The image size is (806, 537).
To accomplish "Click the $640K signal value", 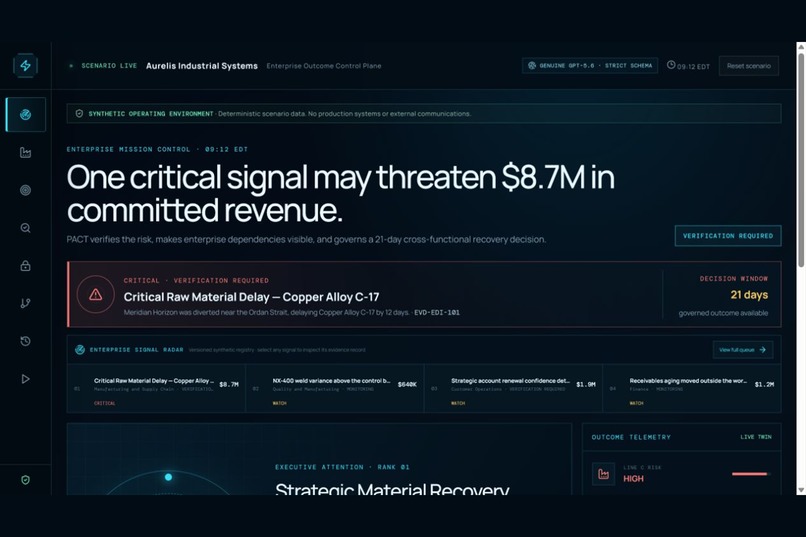I will tap(407, 384).
